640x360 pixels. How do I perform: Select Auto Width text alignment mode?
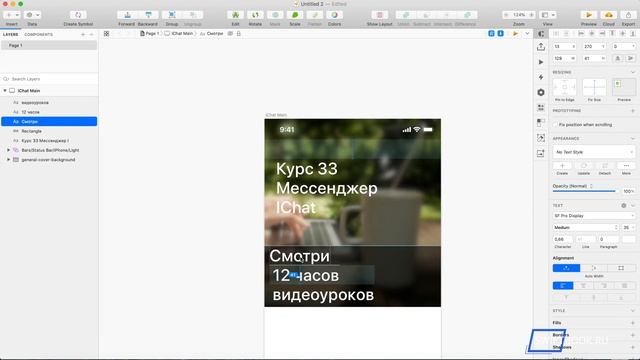(x=566, y=268)
